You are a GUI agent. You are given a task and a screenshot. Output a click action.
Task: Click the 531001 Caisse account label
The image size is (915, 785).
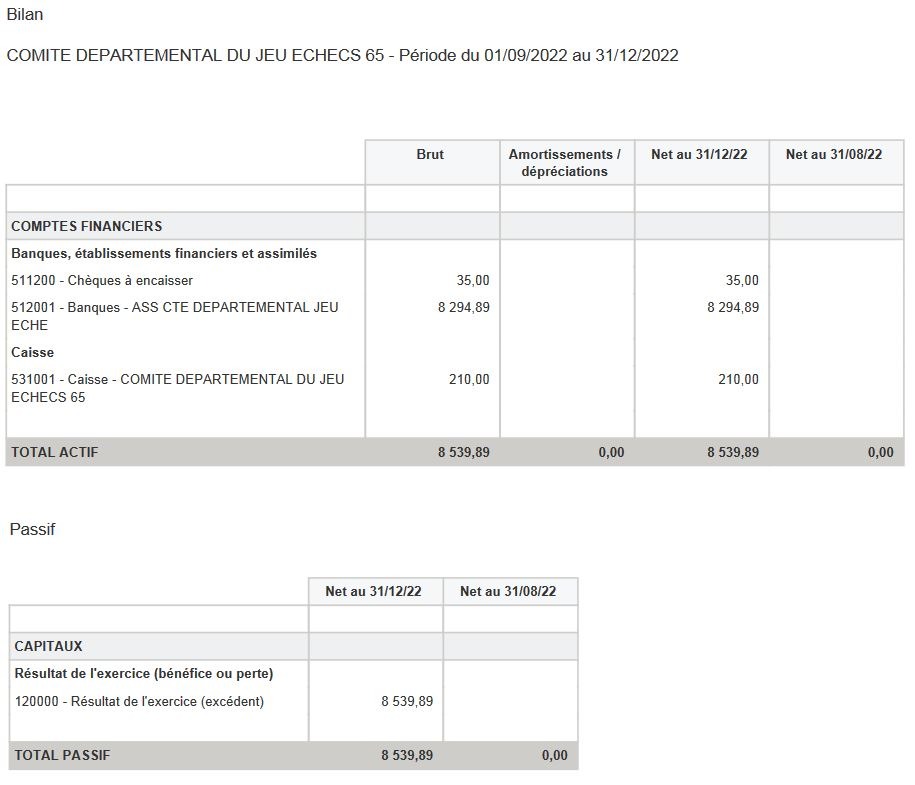tap(177, 388)
